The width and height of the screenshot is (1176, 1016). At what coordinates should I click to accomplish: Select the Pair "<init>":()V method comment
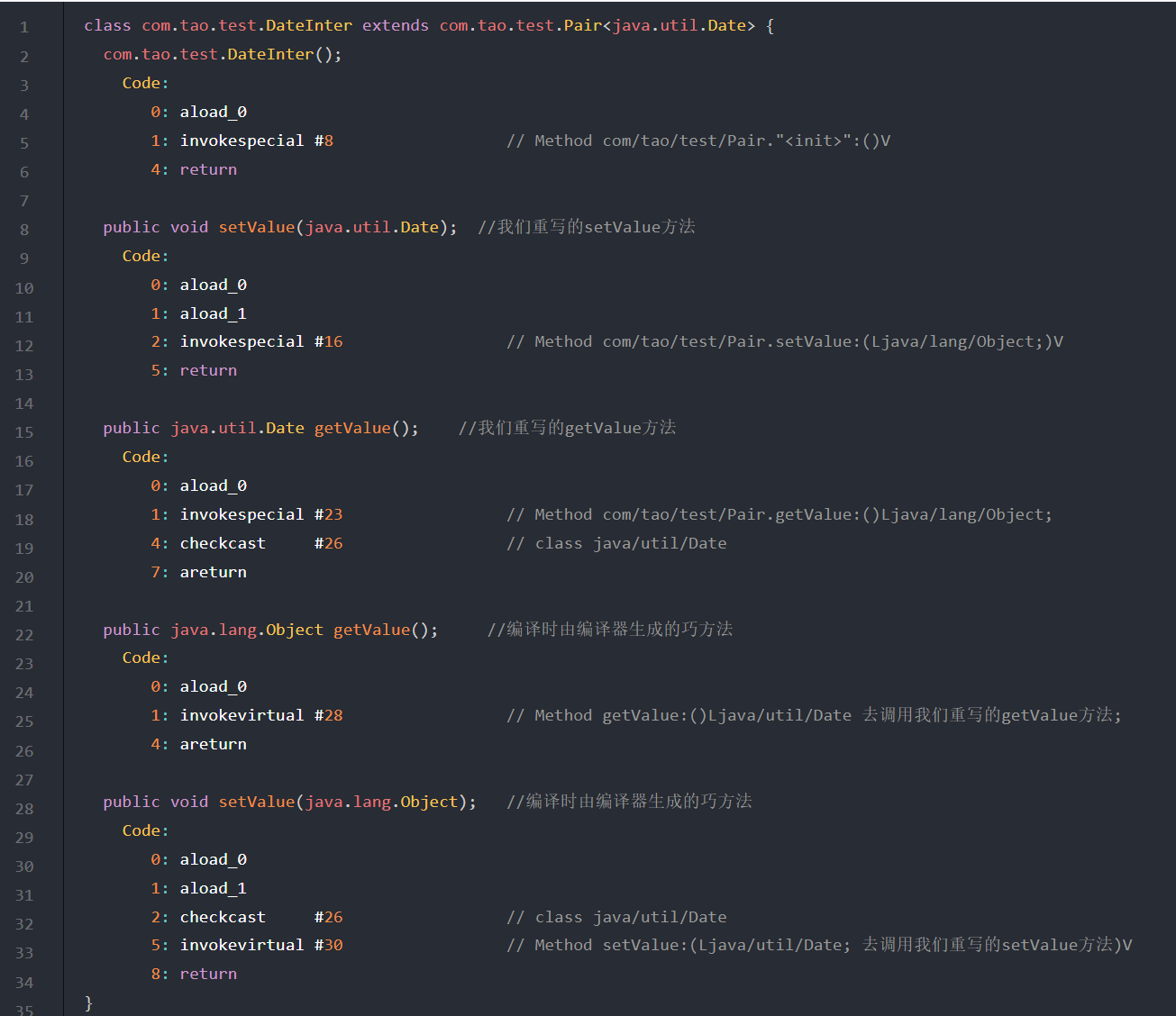[698, 141]
